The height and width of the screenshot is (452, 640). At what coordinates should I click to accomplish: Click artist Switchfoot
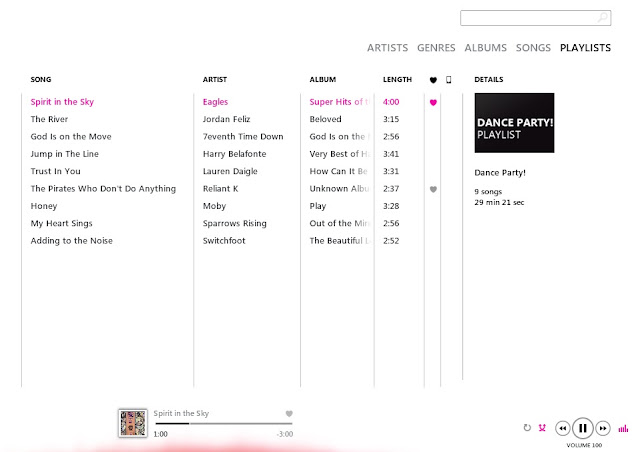[224, 241]
